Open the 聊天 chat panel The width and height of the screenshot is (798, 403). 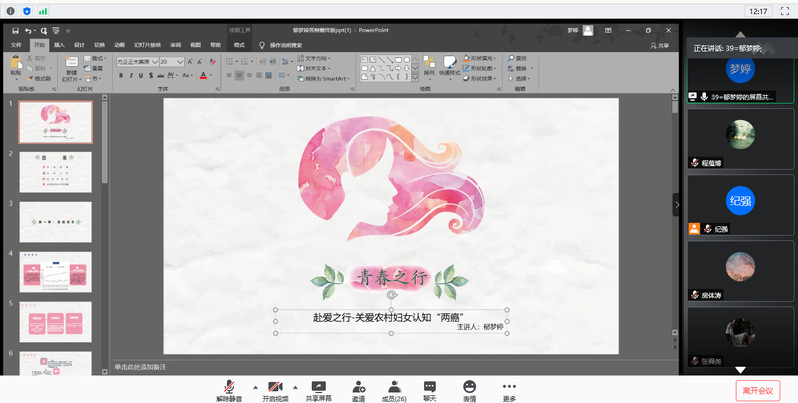430,387
